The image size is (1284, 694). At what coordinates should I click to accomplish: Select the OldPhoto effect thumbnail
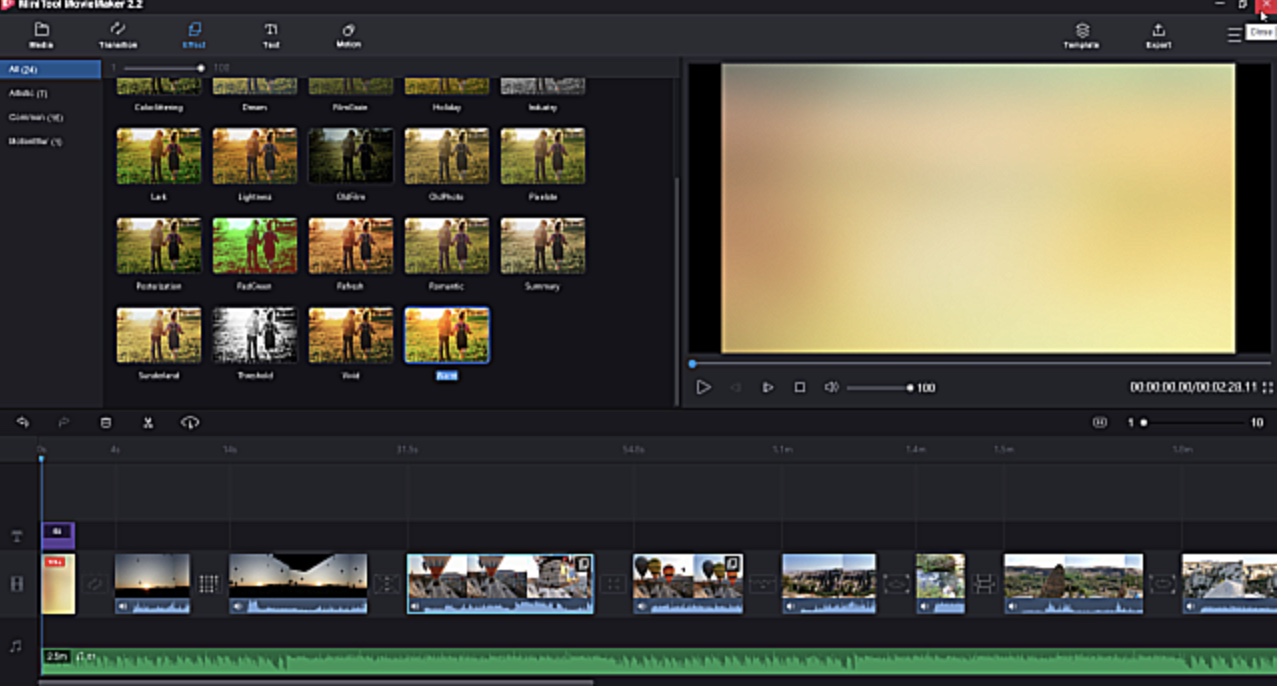tap(447, 156)
